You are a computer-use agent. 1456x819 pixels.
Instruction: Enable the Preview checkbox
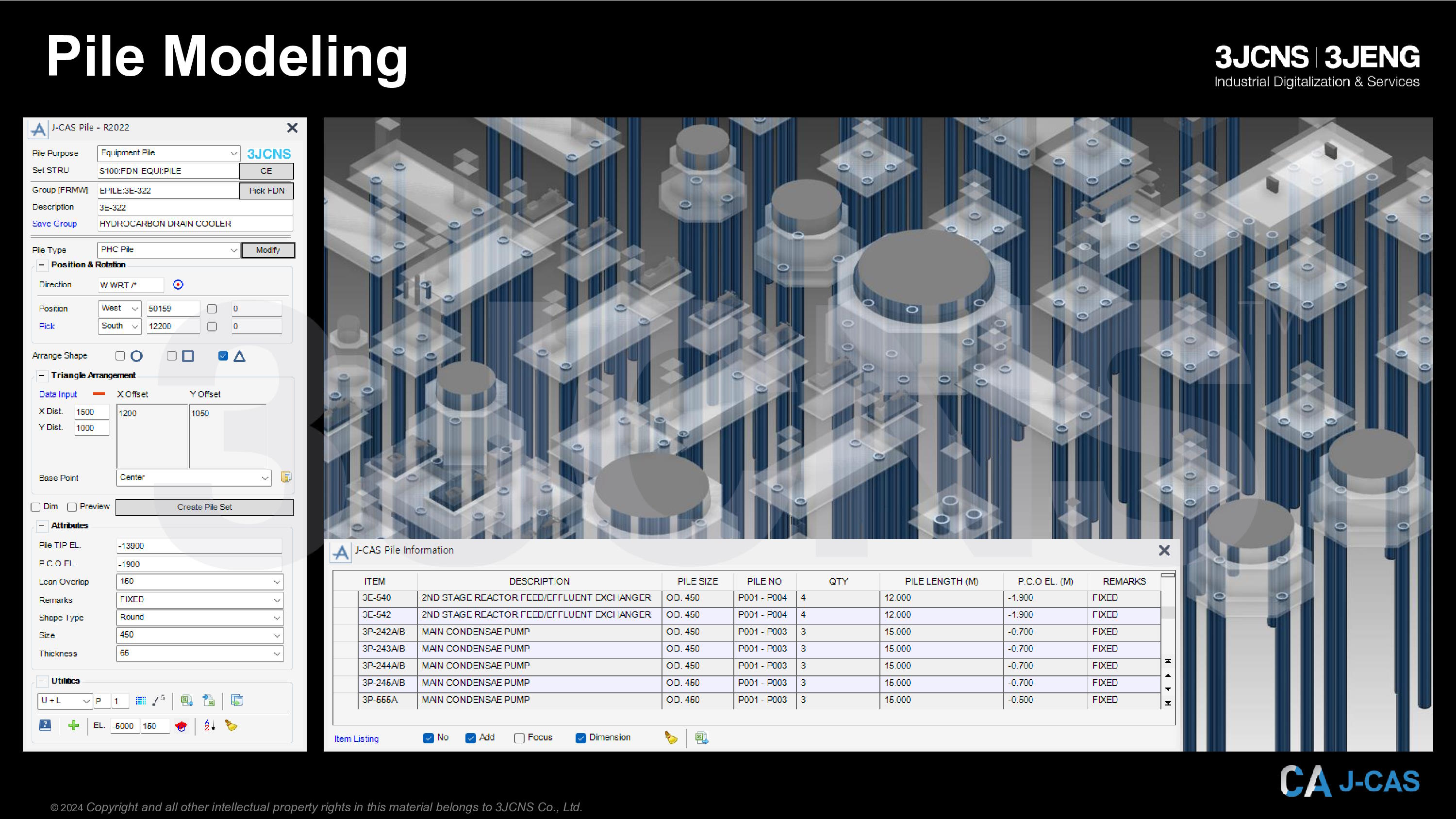tap(72, 507)
